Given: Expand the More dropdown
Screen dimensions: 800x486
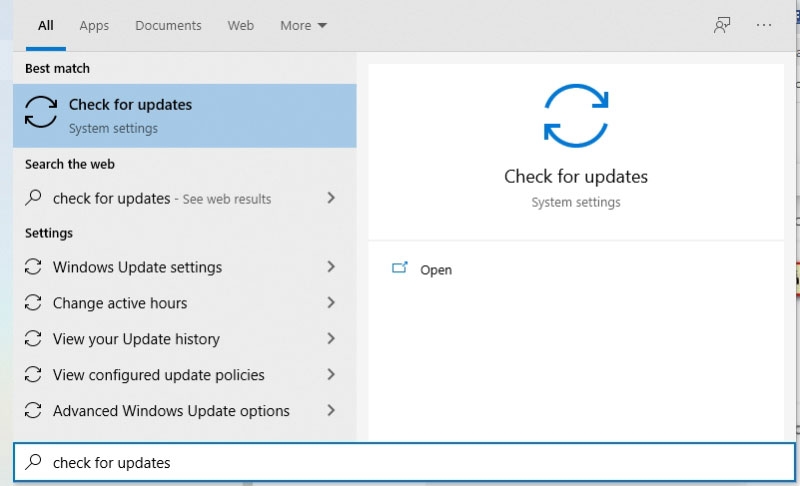Looking at the screenshot, I should [303, 25].
